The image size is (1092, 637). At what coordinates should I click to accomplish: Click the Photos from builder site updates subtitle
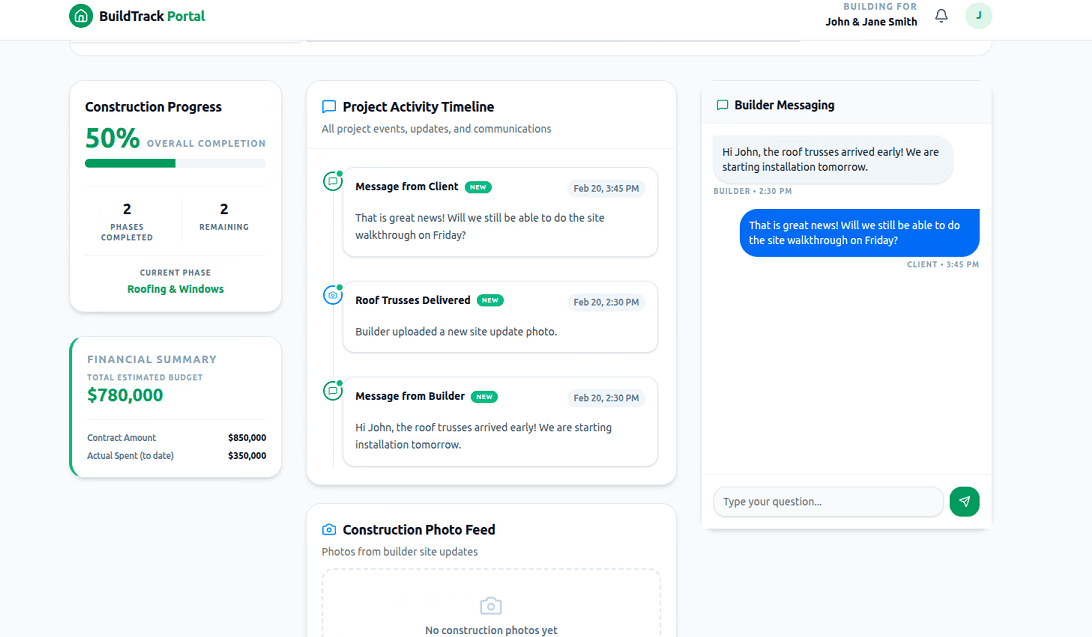(x=400, y=551)
